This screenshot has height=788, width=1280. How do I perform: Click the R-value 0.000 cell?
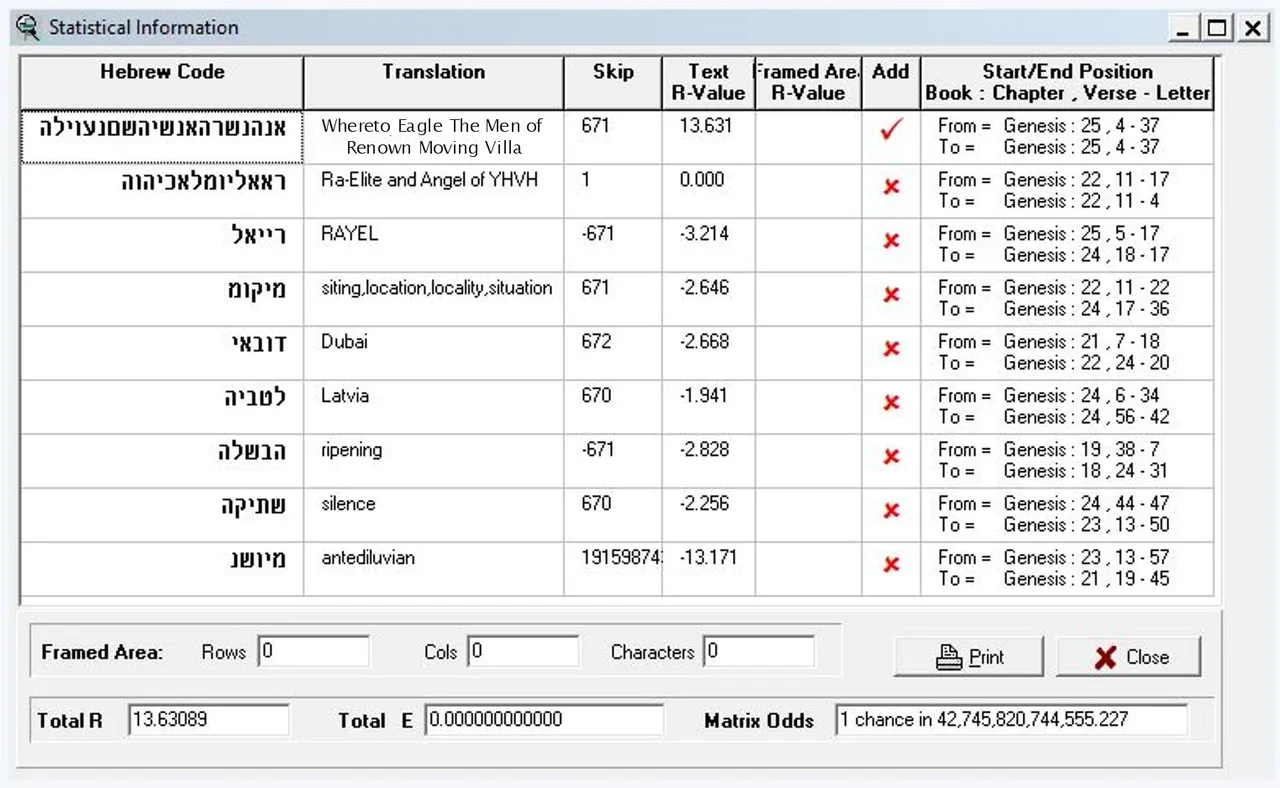click(x=708, y=191)
